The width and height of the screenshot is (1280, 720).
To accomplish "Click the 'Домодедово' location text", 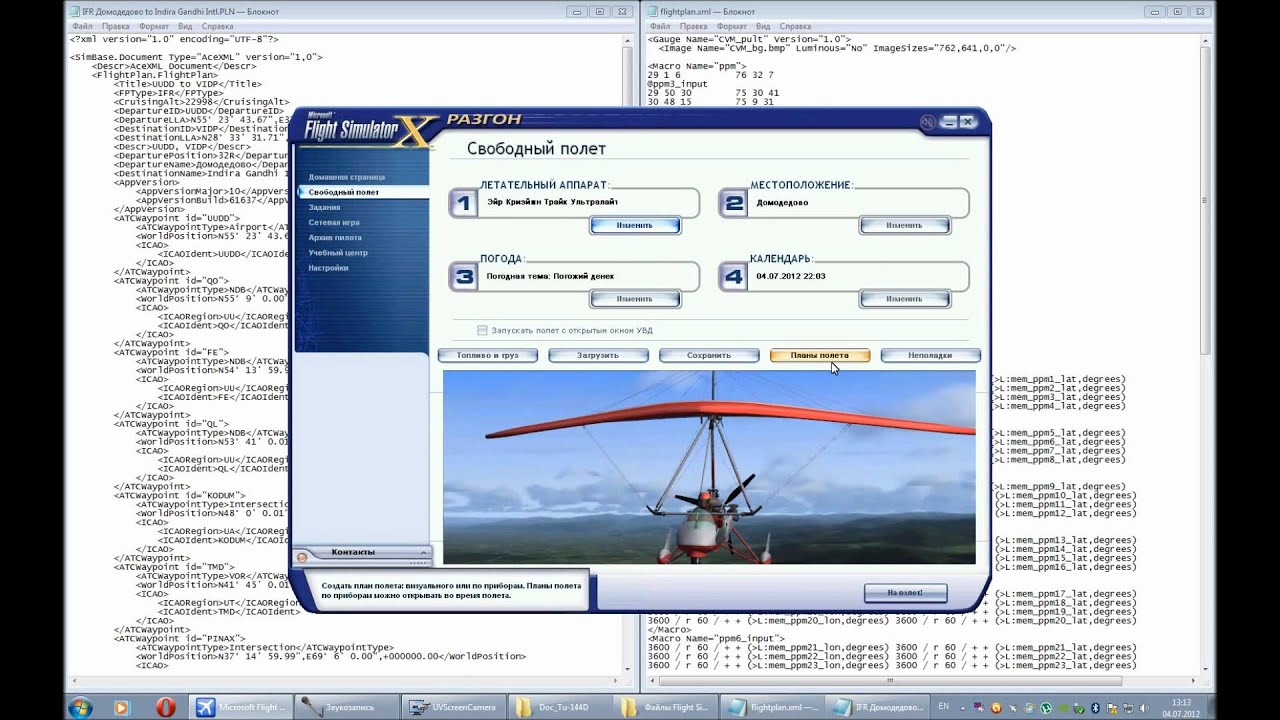I will [x=782, y=201].
